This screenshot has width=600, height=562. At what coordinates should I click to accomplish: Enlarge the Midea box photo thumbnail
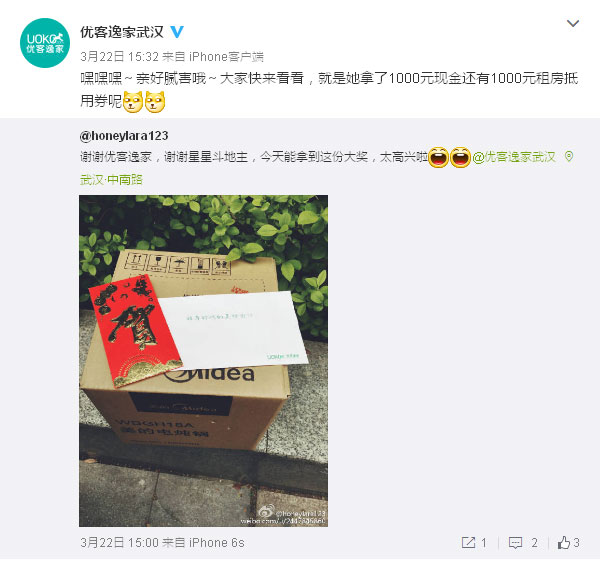203,361
